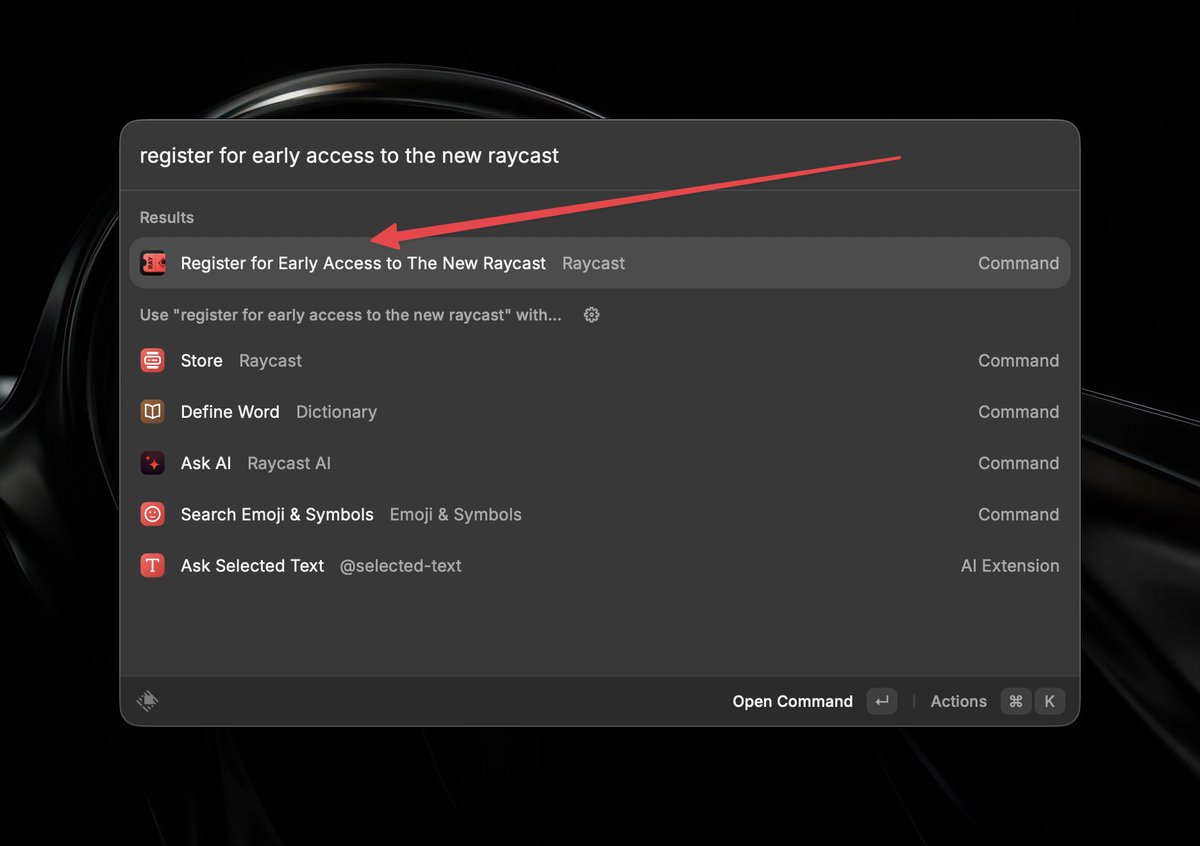Click the Open Command button
Image resolution: width=1200 pixels, height=846 pixels.
point(793,701)
